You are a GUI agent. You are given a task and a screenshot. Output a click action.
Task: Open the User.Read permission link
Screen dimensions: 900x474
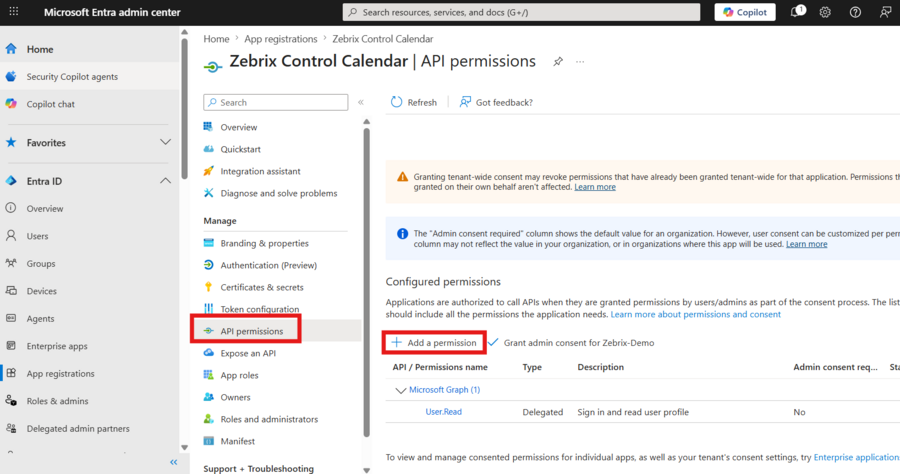coord(443,412)
